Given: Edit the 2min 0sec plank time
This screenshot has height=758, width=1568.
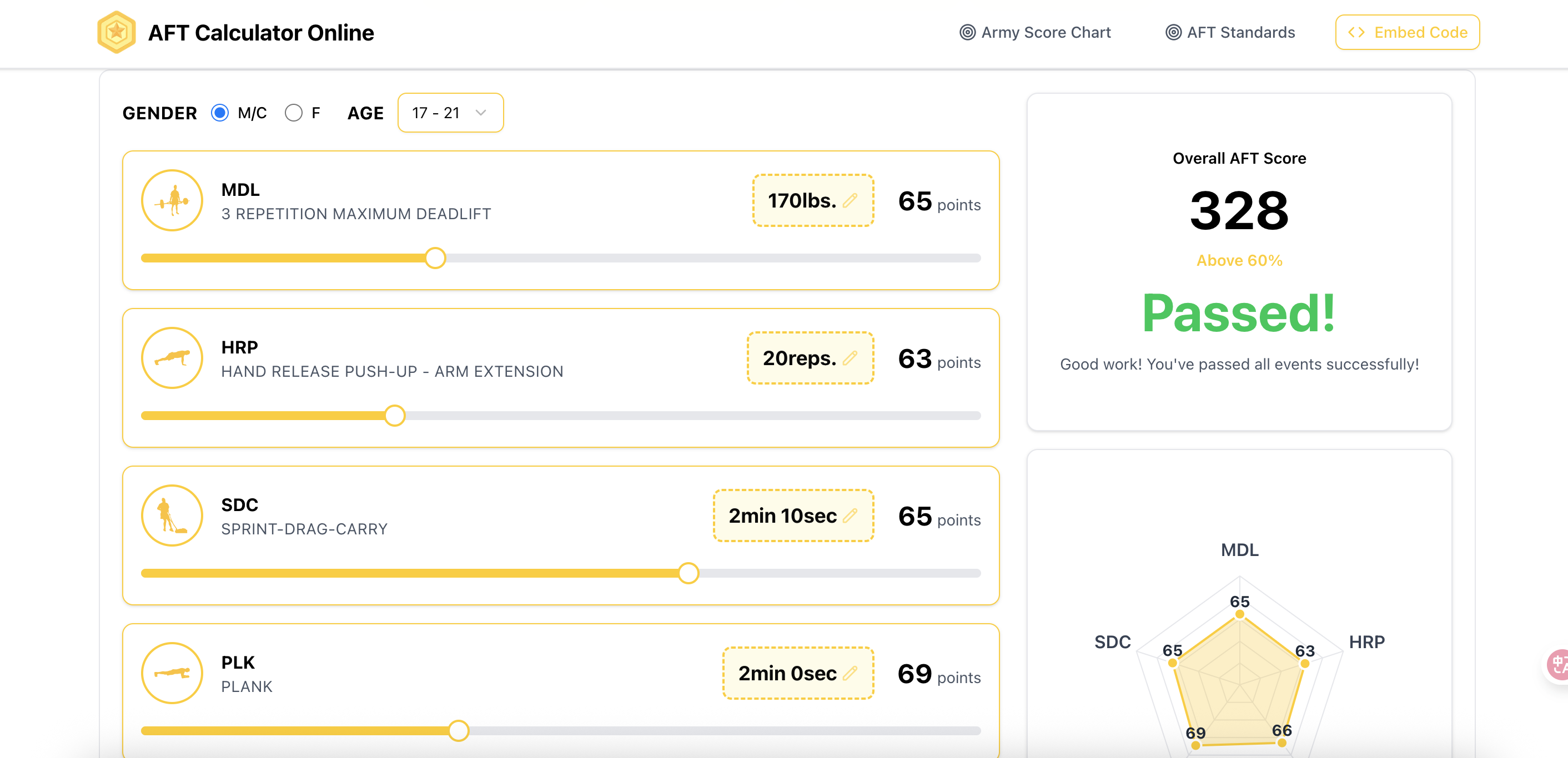Looking at the screenshot, I should 798,673.
